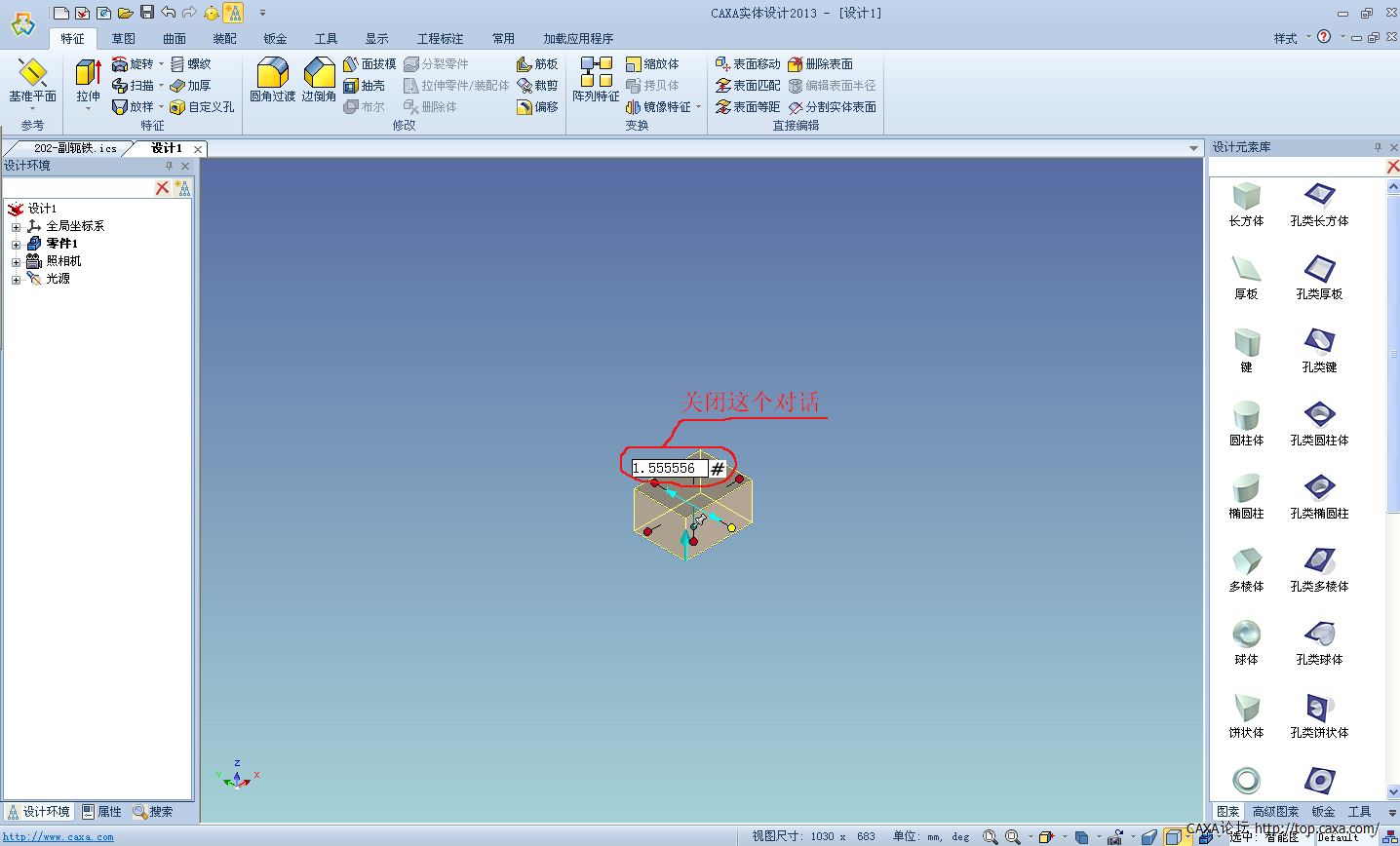1400x846 pixels.
Task: Select the 圆角过渡 fillet tool
Action: pyautogui.click(x=272, y=81)
